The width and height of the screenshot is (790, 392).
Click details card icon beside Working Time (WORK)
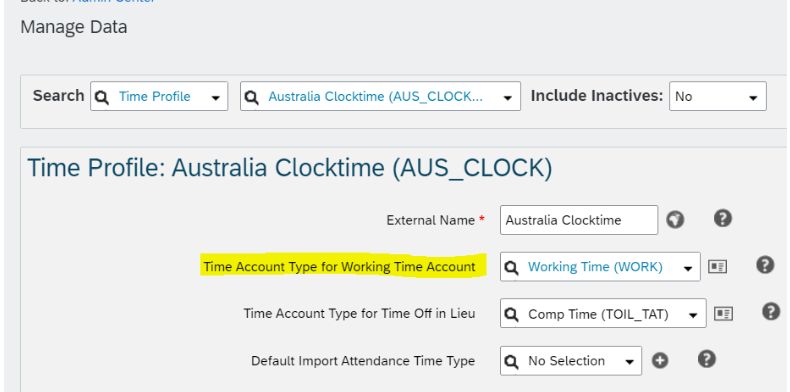coord(717,267)
